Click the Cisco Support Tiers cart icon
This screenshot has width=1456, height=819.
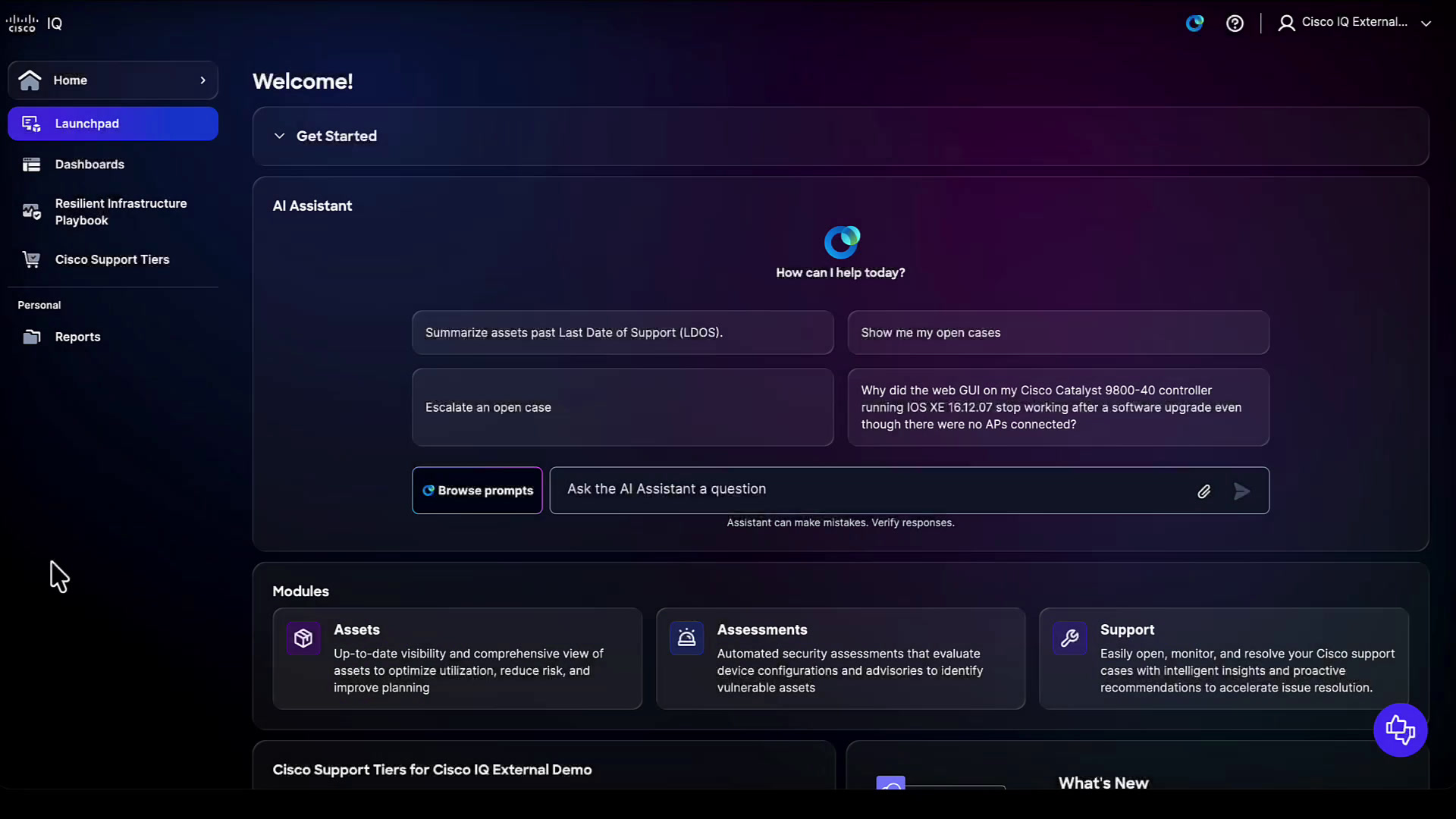31,259
